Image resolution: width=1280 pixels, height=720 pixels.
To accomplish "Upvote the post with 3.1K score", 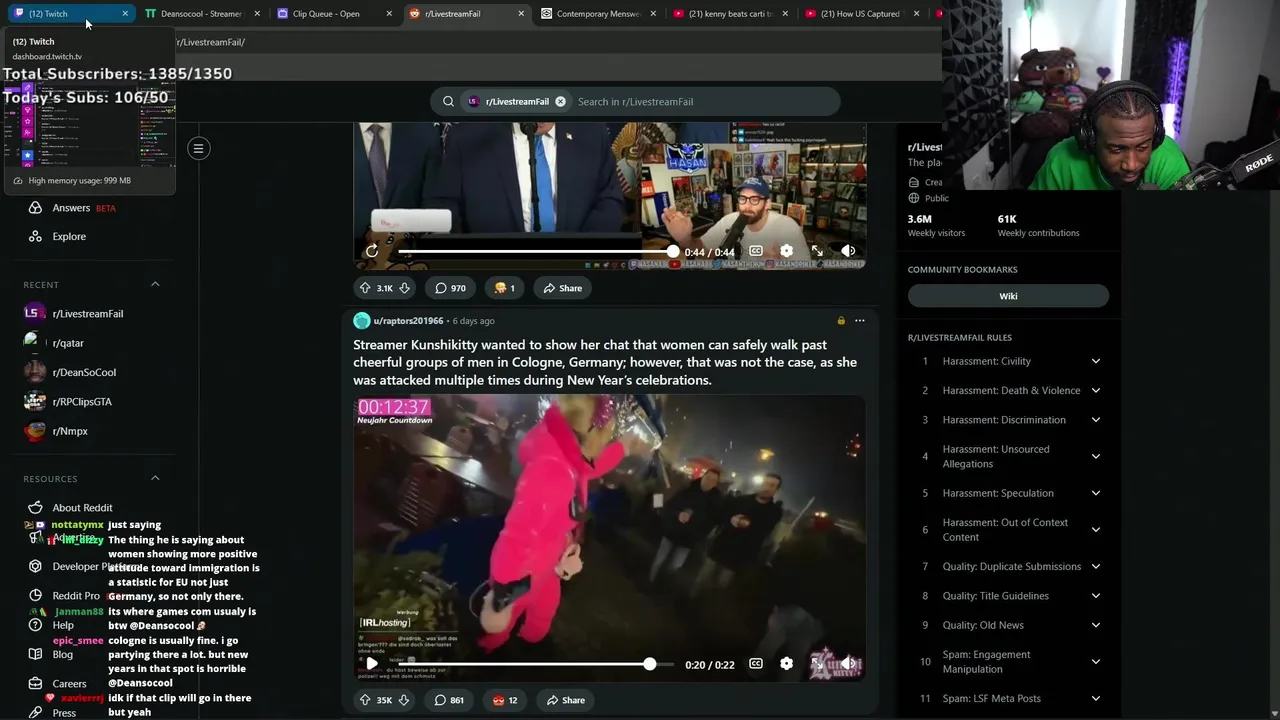I will coord(365,288).
